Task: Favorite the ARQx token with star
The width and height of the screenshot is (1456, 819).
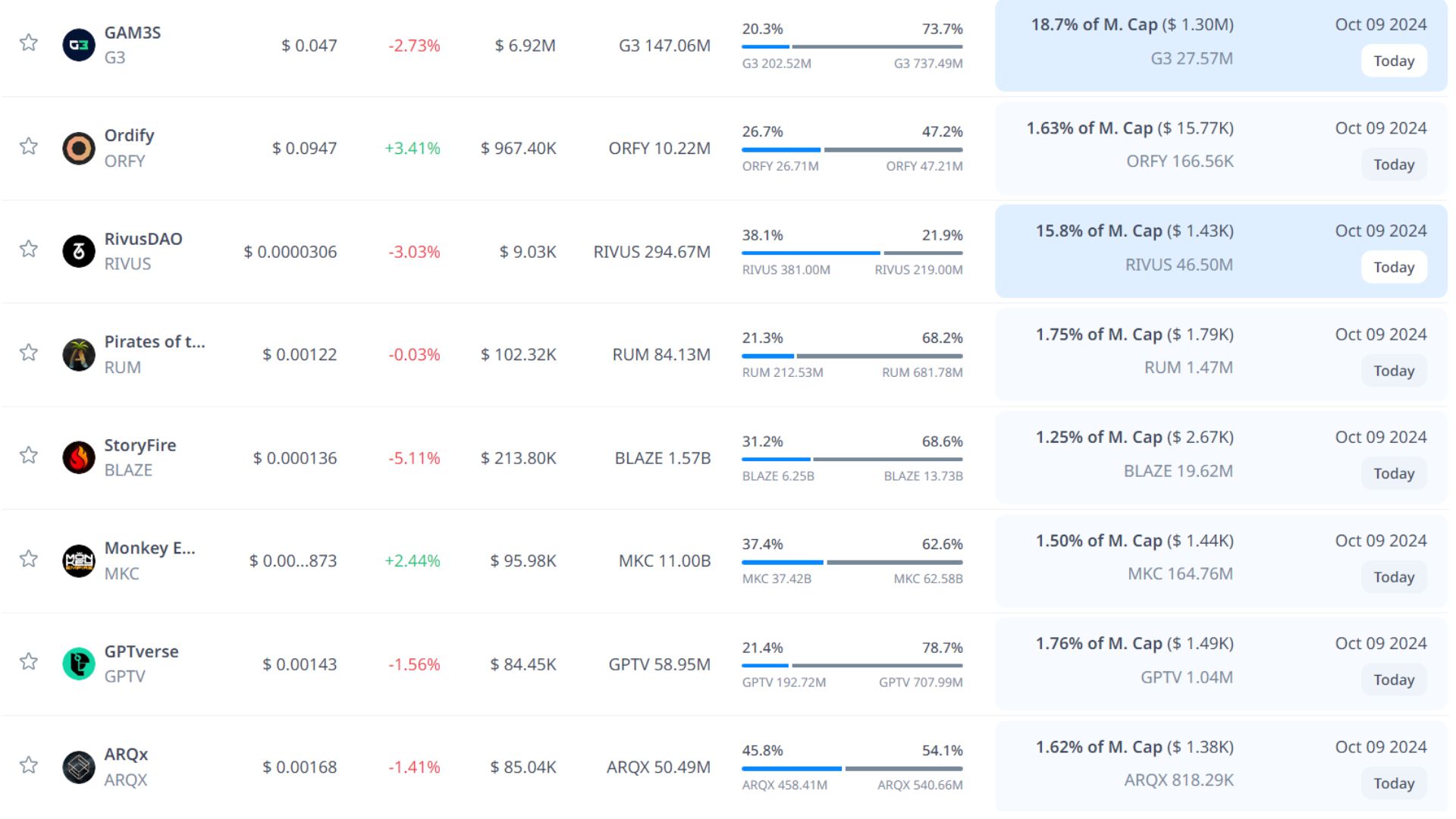Action: 29,764
